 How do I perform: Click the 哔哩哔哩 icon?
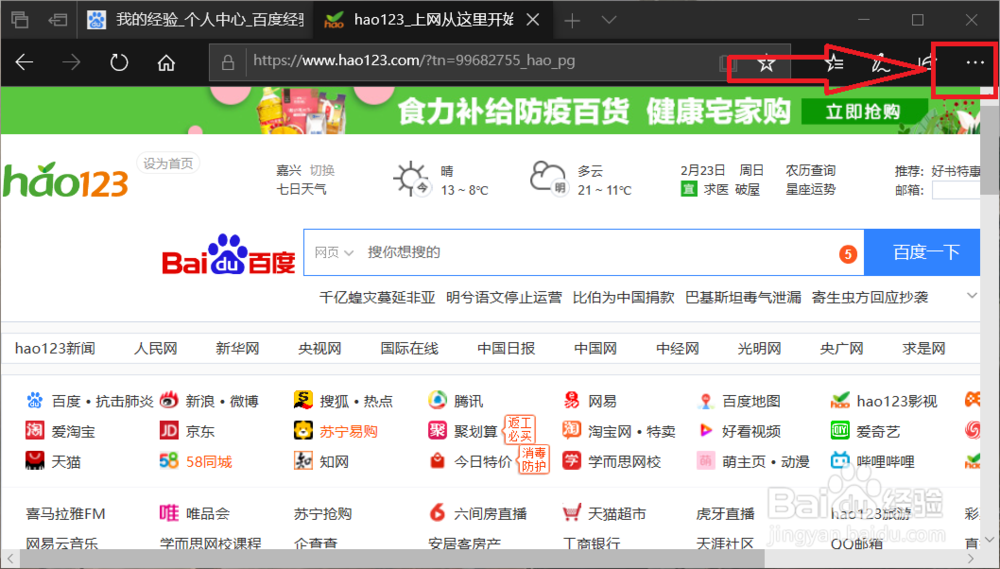point(840,461)
